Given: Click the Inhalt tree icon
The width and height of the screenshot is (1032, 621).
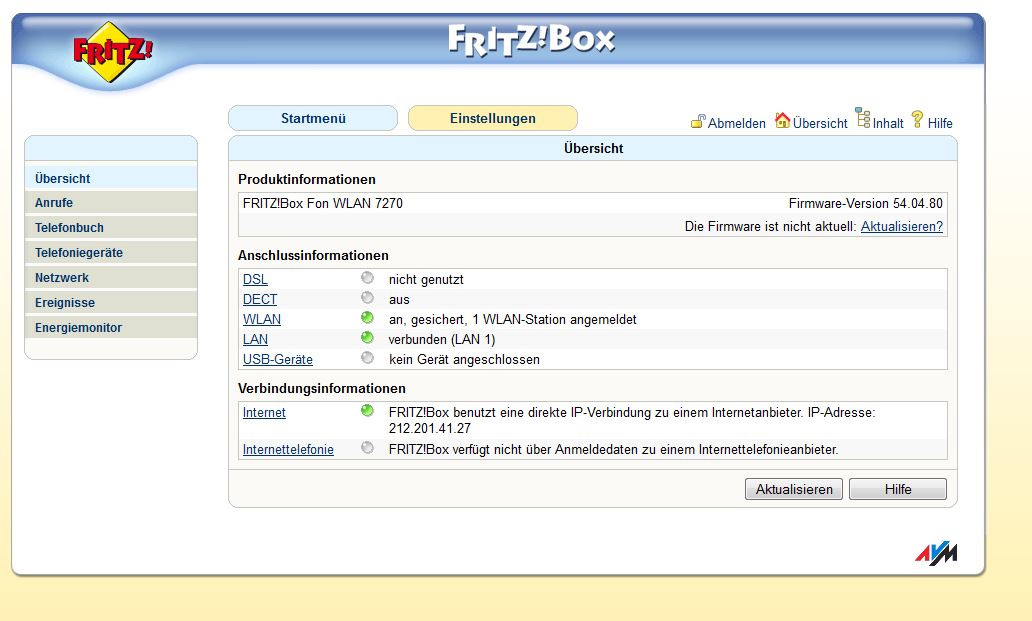Looking at the screenshot, I should 863,118.
